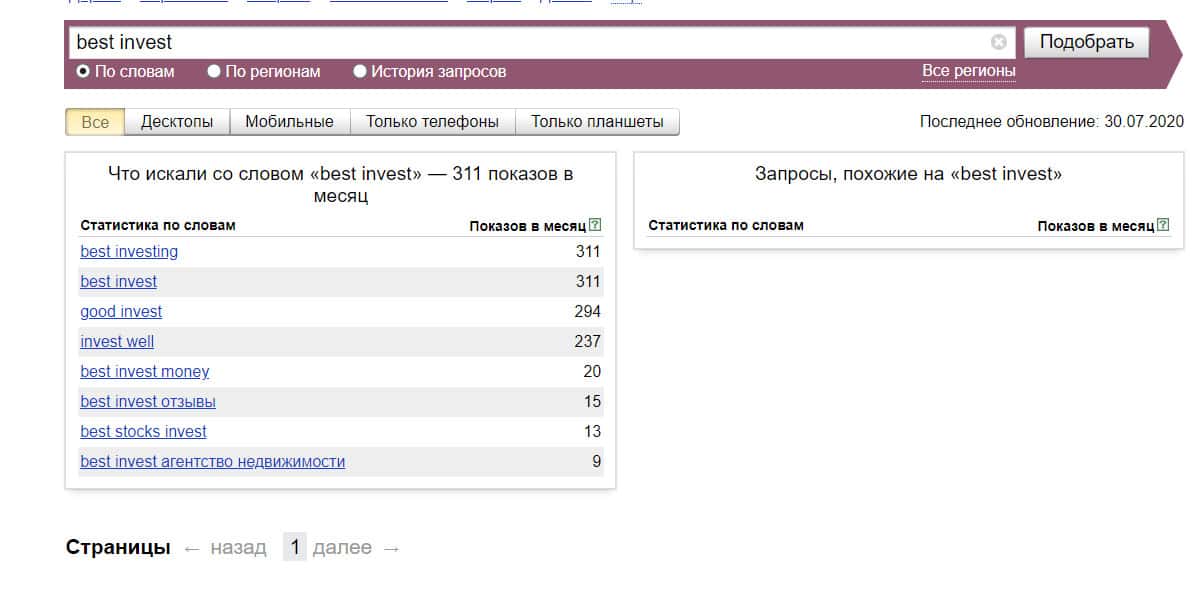Clear the search field with the X icon
The height and width of the screenshot is (611, 1201).
tap(998, 42)
